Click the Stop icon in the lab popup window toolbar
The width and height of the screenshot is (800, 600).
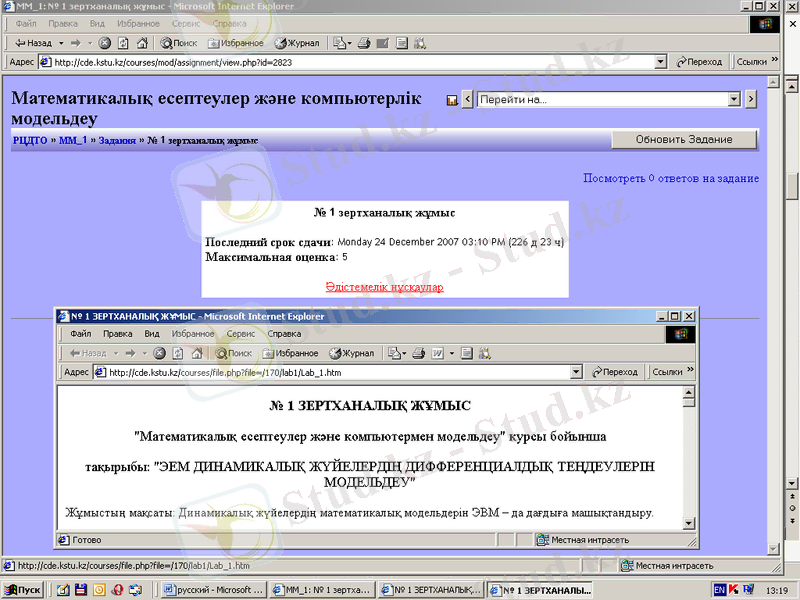click(160, 353)
